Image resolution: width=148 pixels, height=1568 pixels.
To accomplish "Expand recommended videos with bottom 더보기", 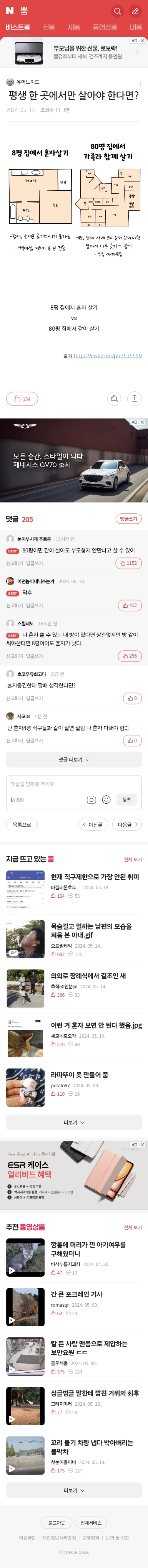I will pyautogui.click(x=74, y=1491).
